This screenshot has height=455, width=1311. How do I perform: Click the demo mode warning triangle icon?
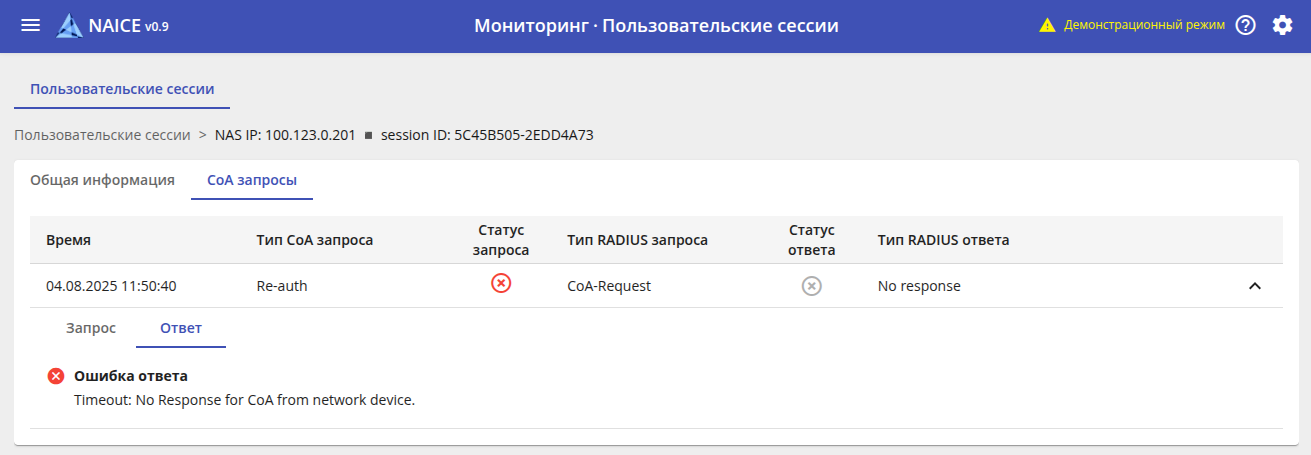(1047, 26)
